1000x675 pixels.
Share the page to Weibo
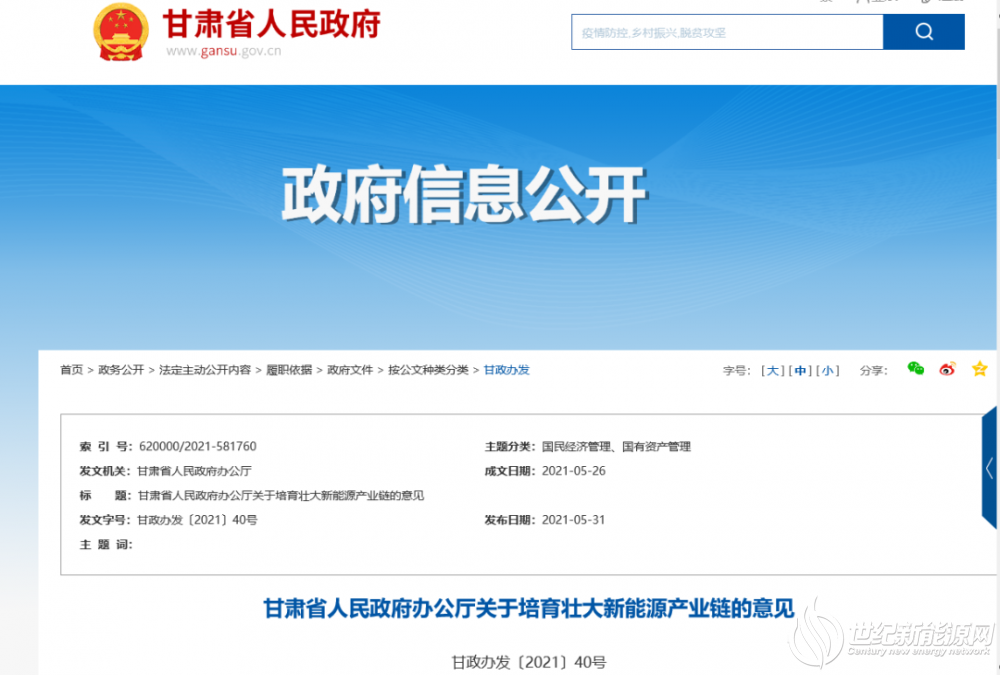[947, 369]
